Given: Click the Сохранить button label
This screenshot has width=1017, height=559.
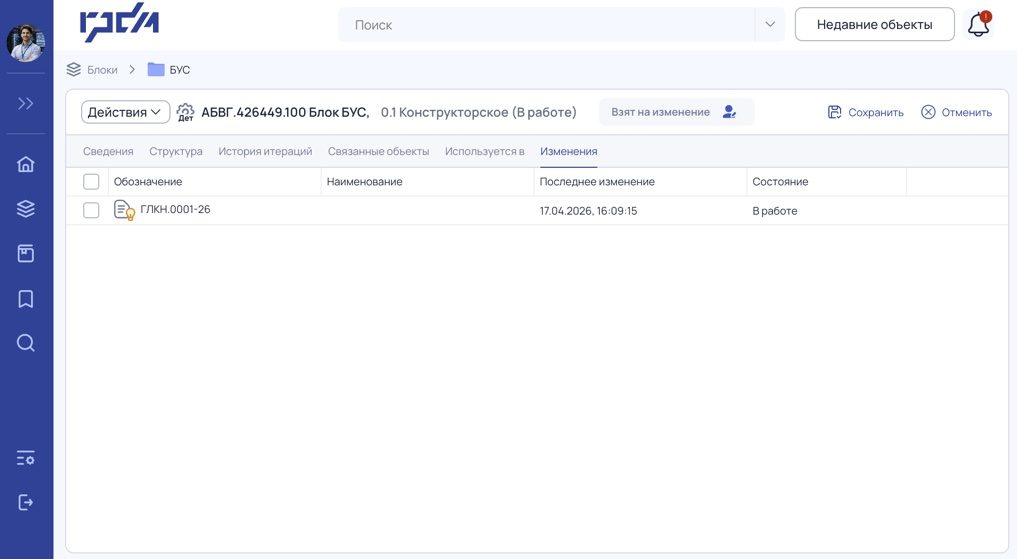Looking at the screenshot, I should tap(876, 112).
